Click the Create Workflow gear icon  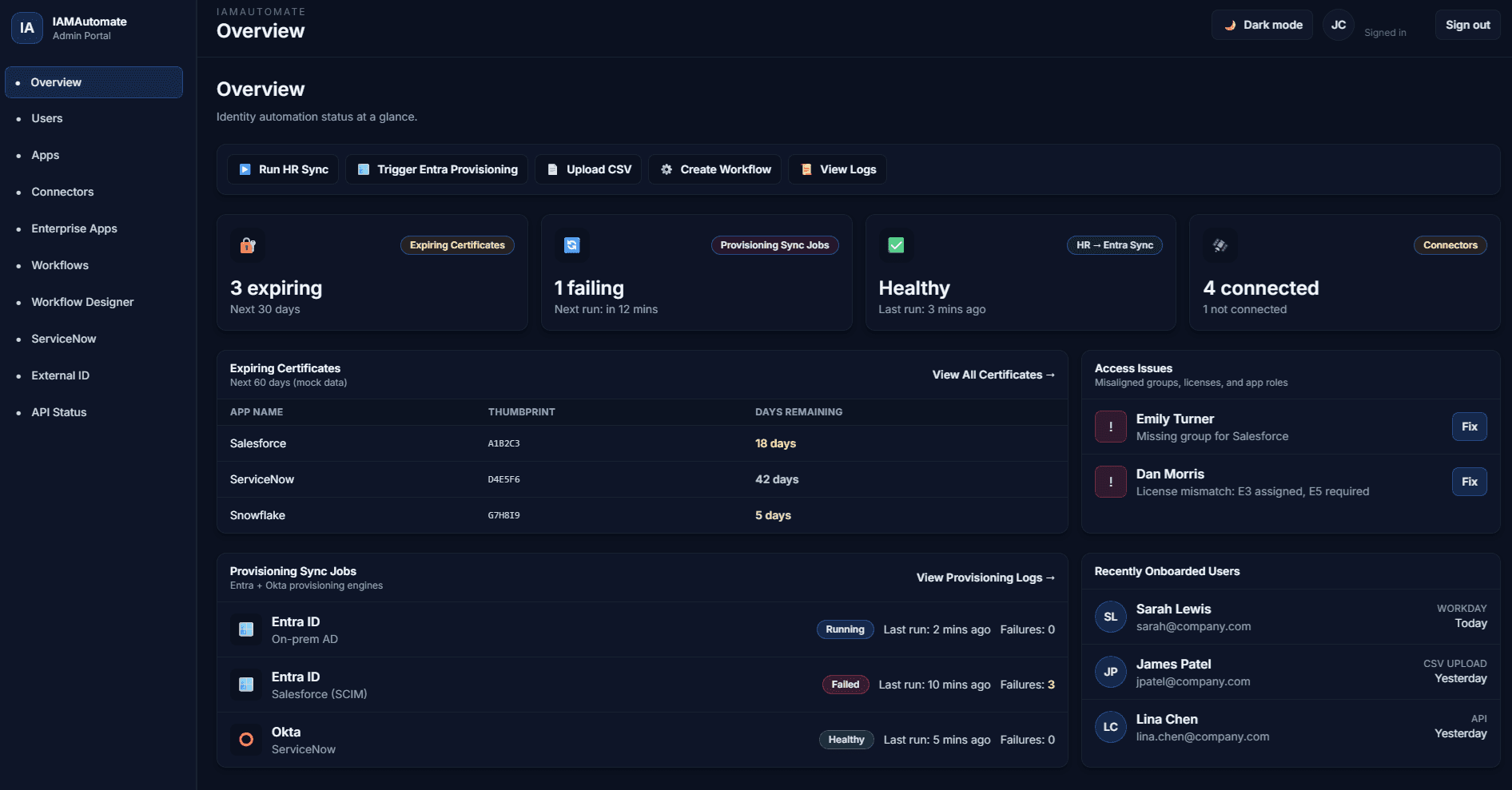pos(666,169)
